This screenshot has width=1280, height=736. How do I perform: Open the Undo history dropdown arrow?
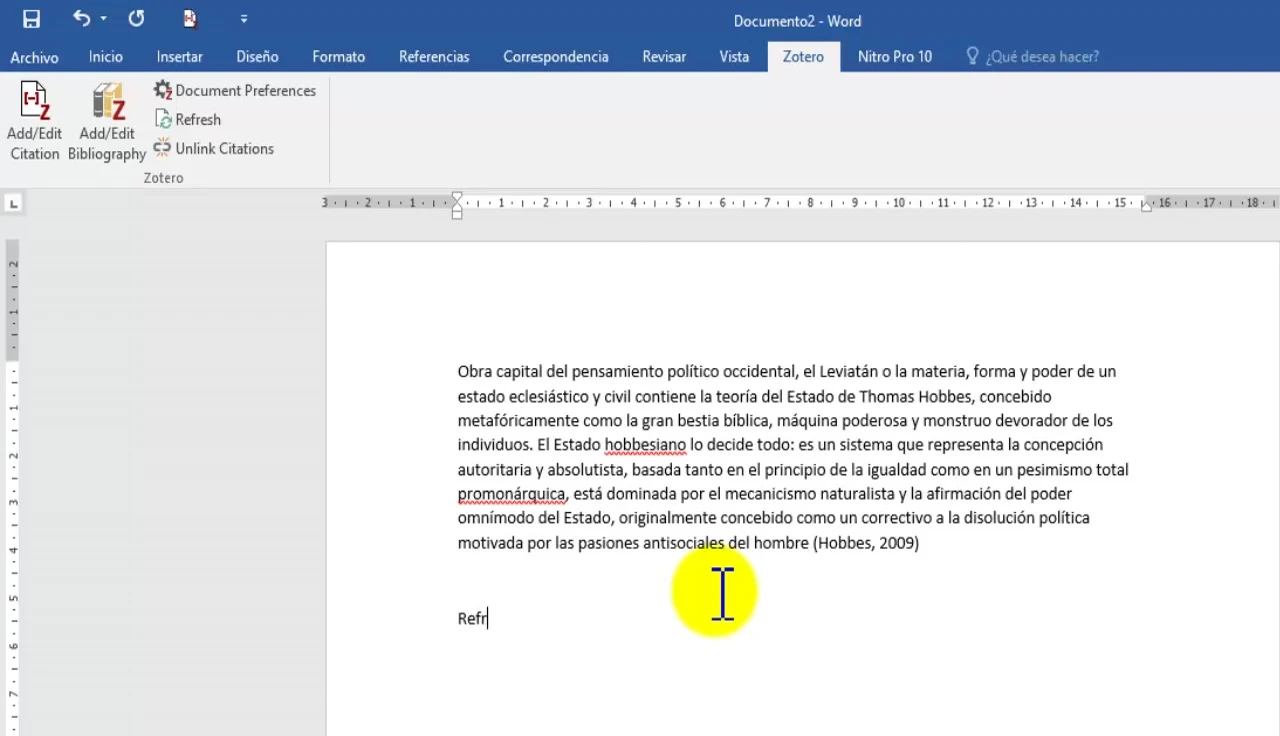(103, 19)
